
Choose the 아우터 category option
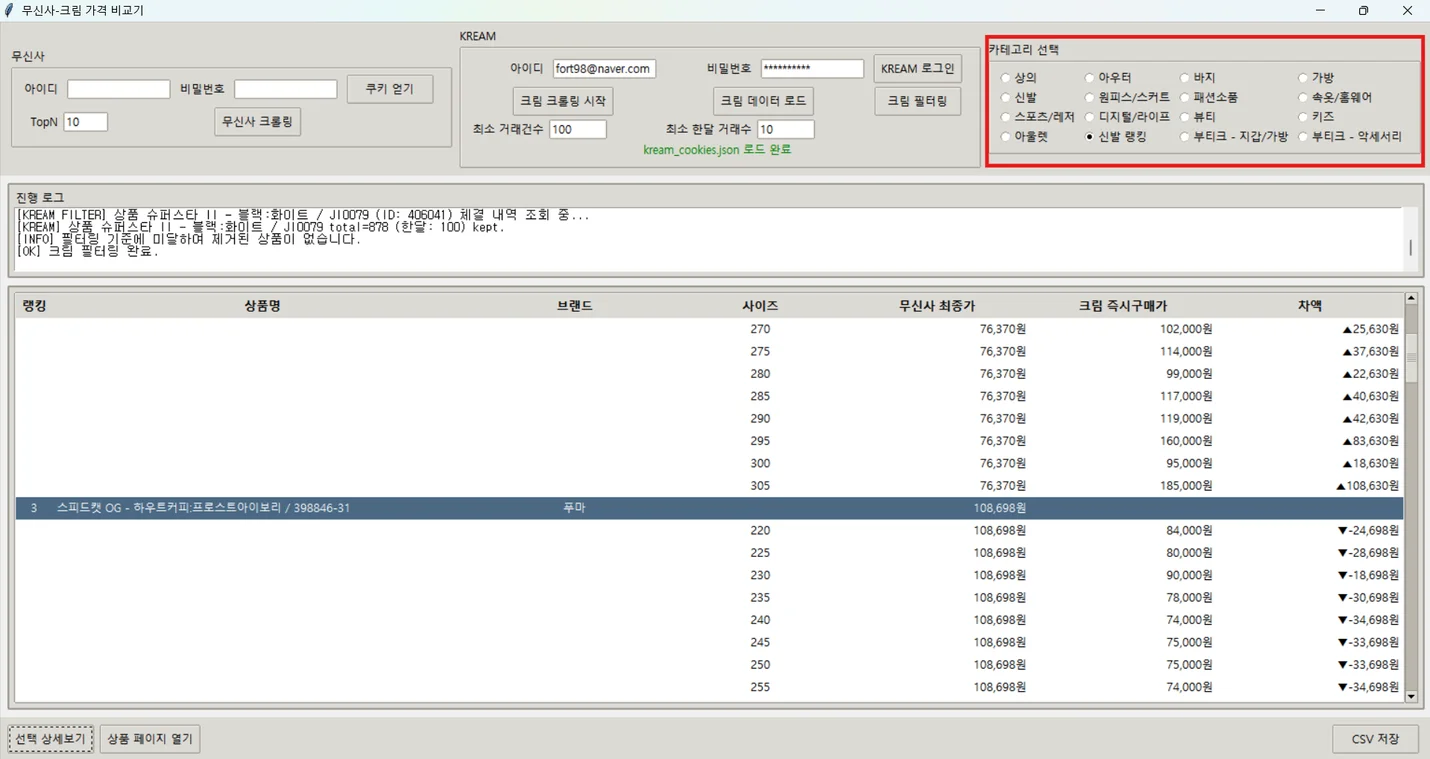(x=1090, y=78)
